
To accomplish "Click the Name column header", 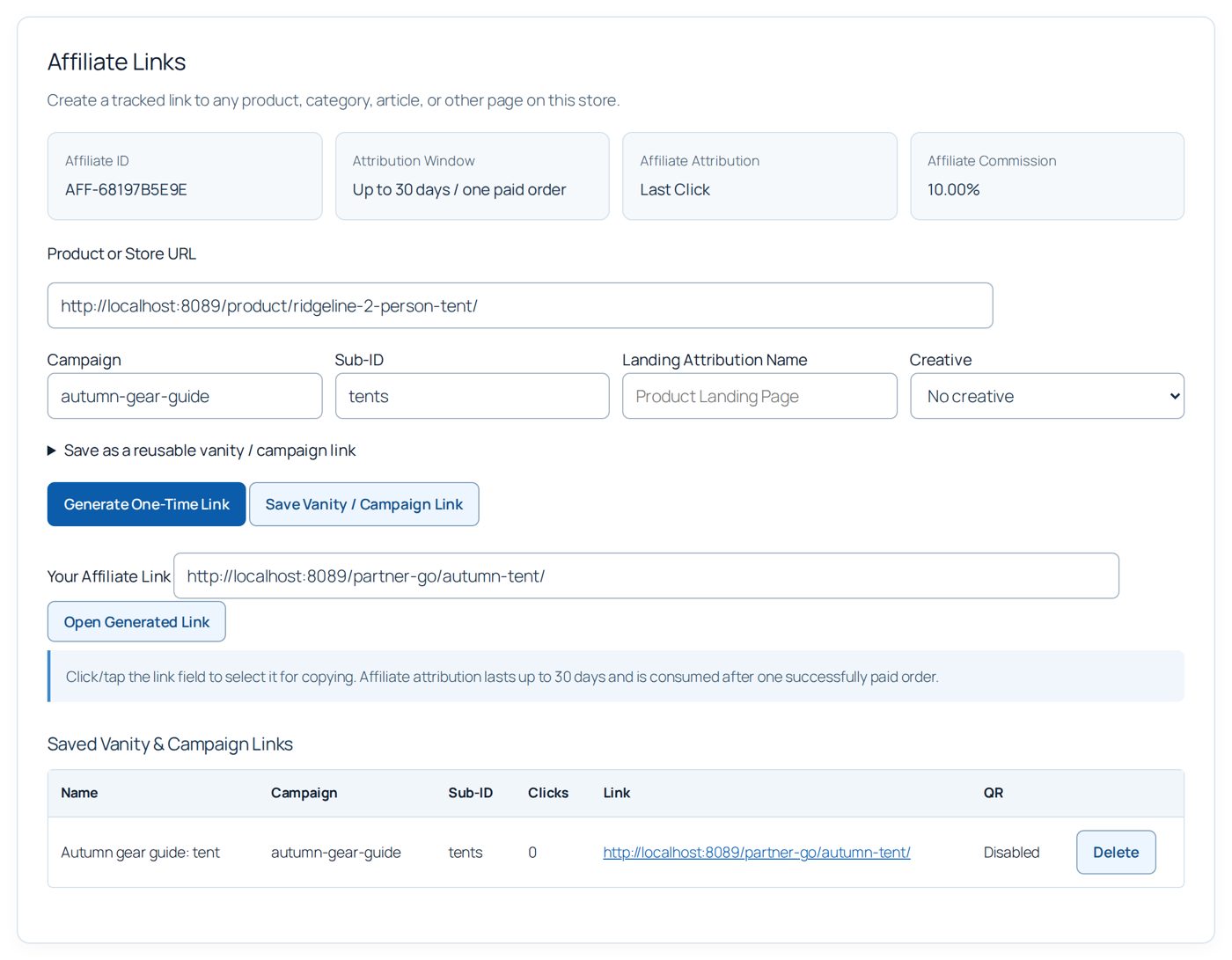I will click(79, 793).
